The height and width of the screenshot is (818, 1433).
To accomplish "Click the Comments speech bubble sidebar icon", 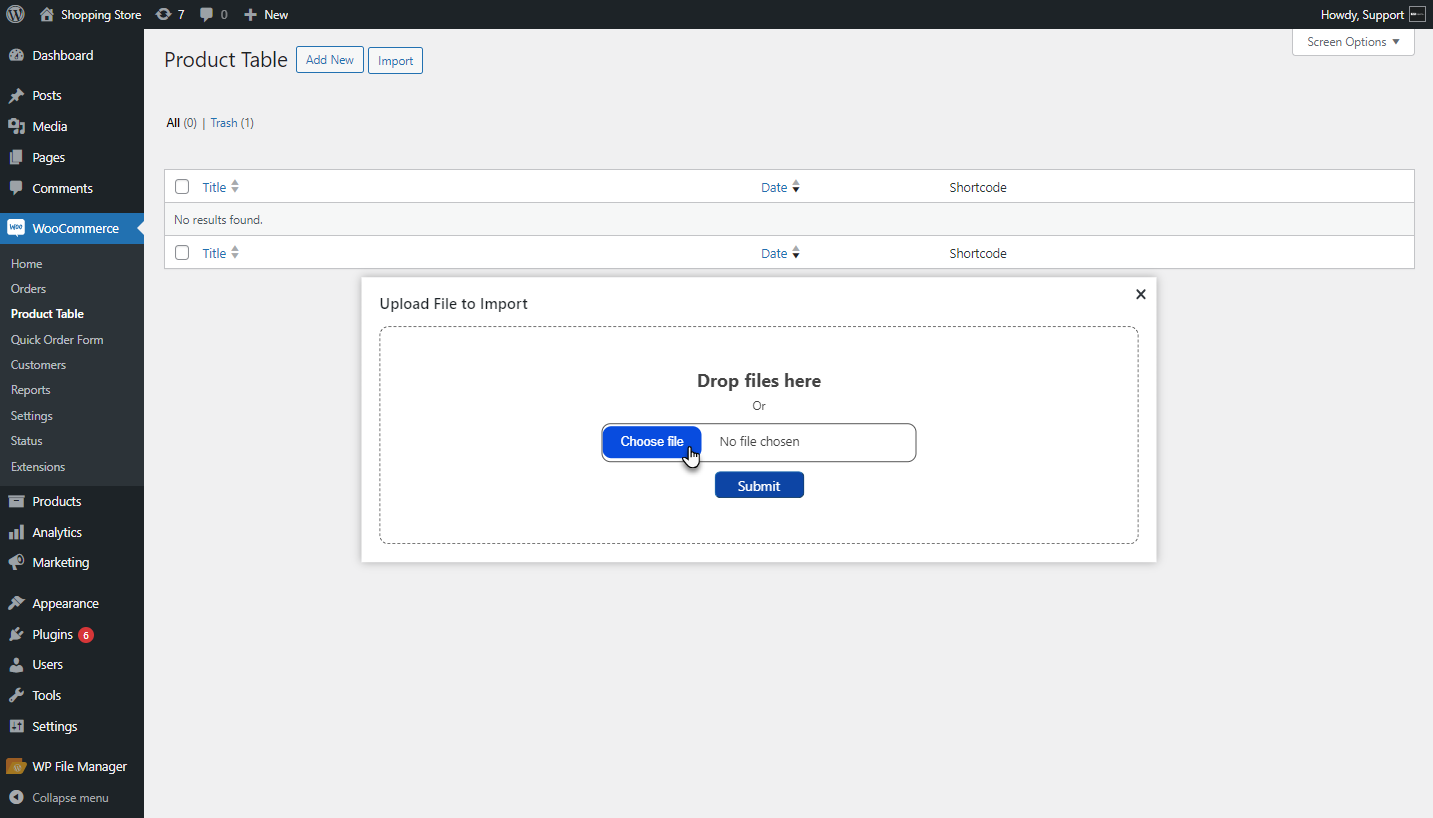I will tap(16, 189).
